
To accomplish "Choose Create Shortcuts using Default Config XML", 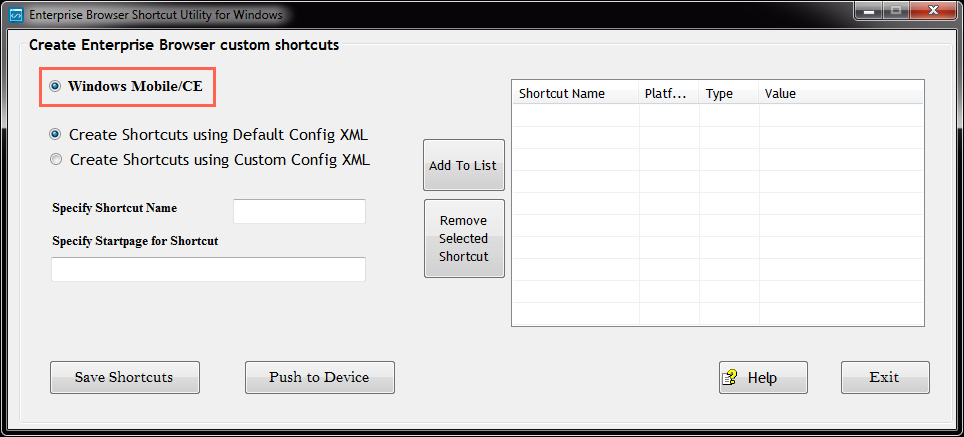I will (x=56, y=134).
